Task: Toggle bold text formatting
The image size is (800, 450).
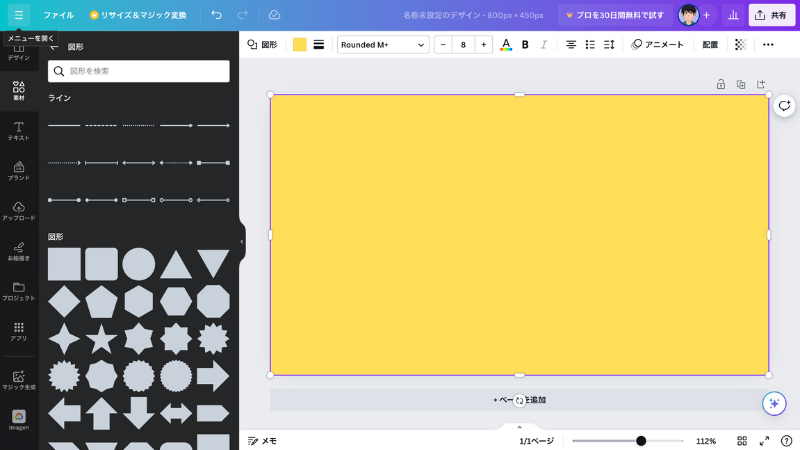Action: pos(525,45)
